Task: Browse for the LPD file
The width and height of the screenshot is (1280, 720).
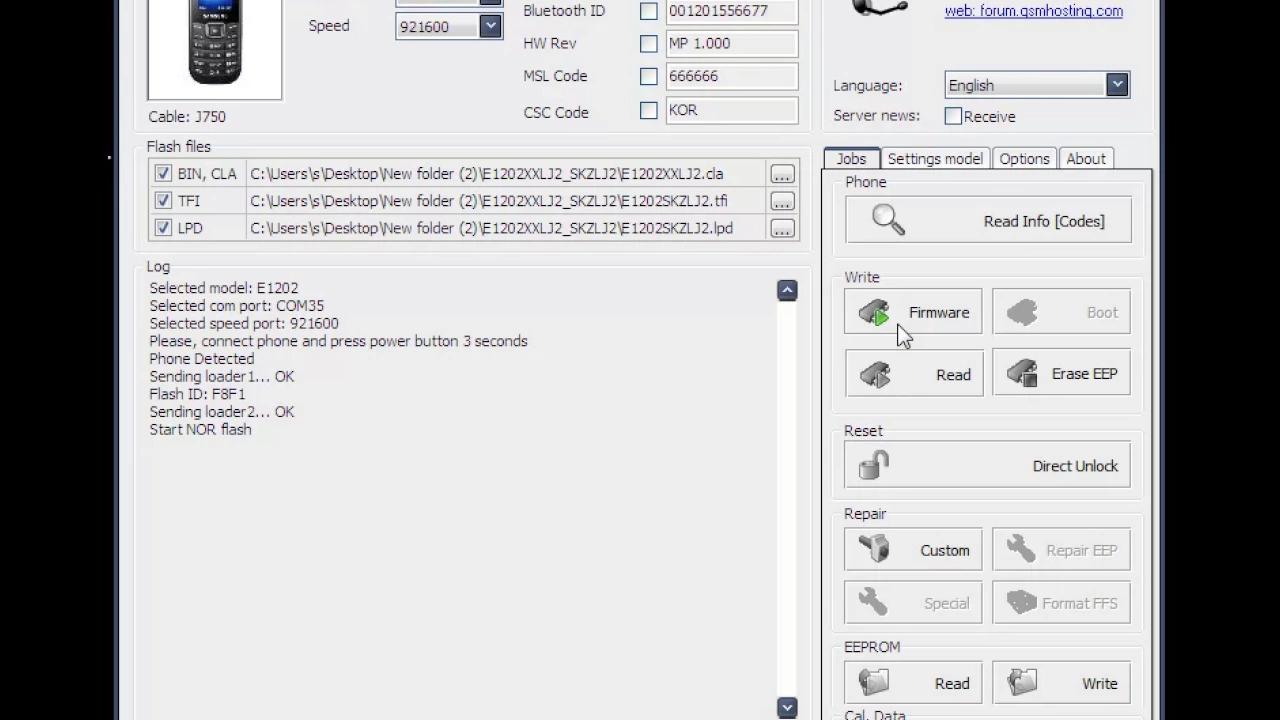Action: [782, 228]
